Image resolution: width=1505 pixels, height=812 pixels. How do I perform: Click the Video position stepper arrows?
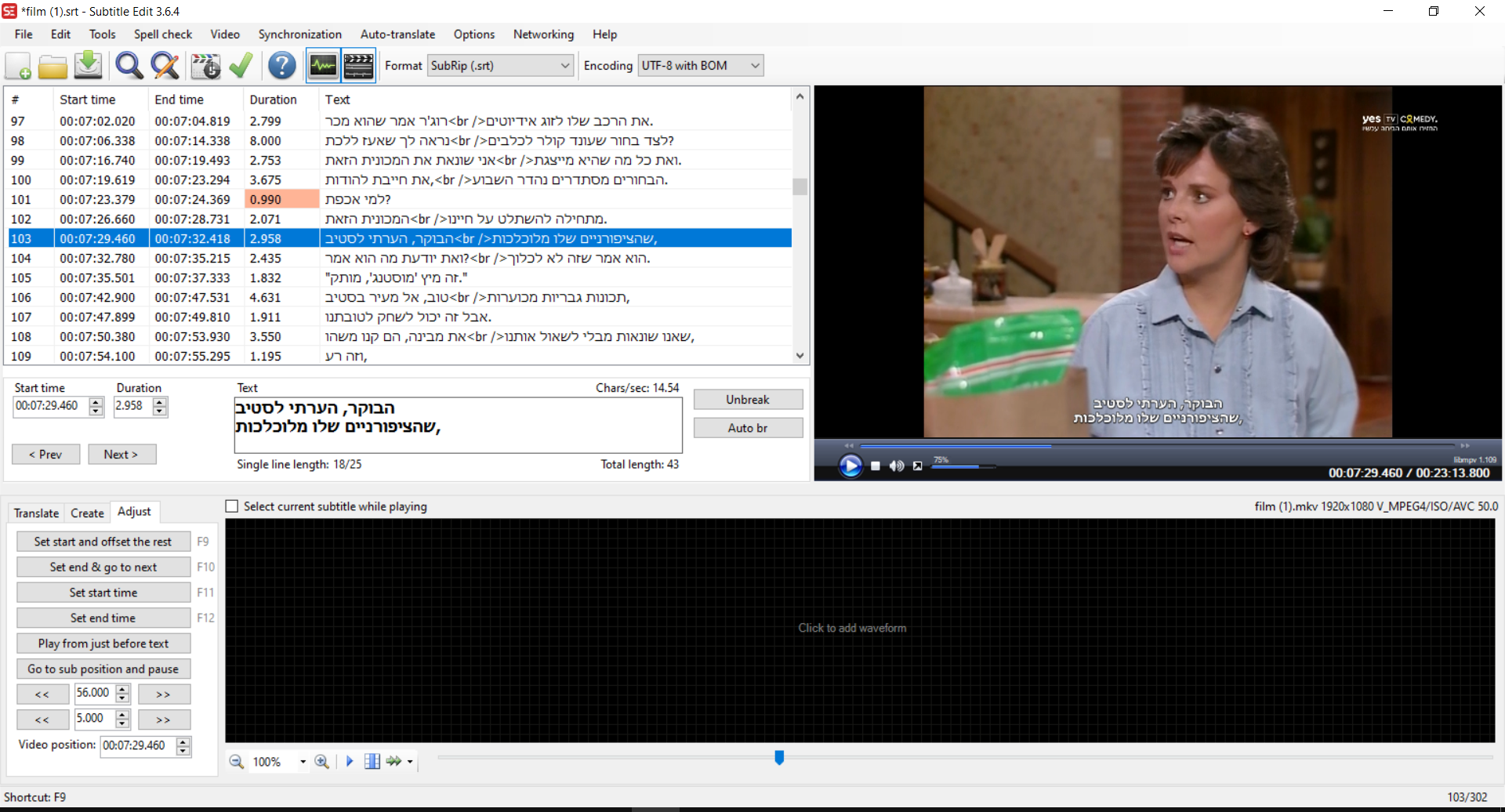pos(183,746)
